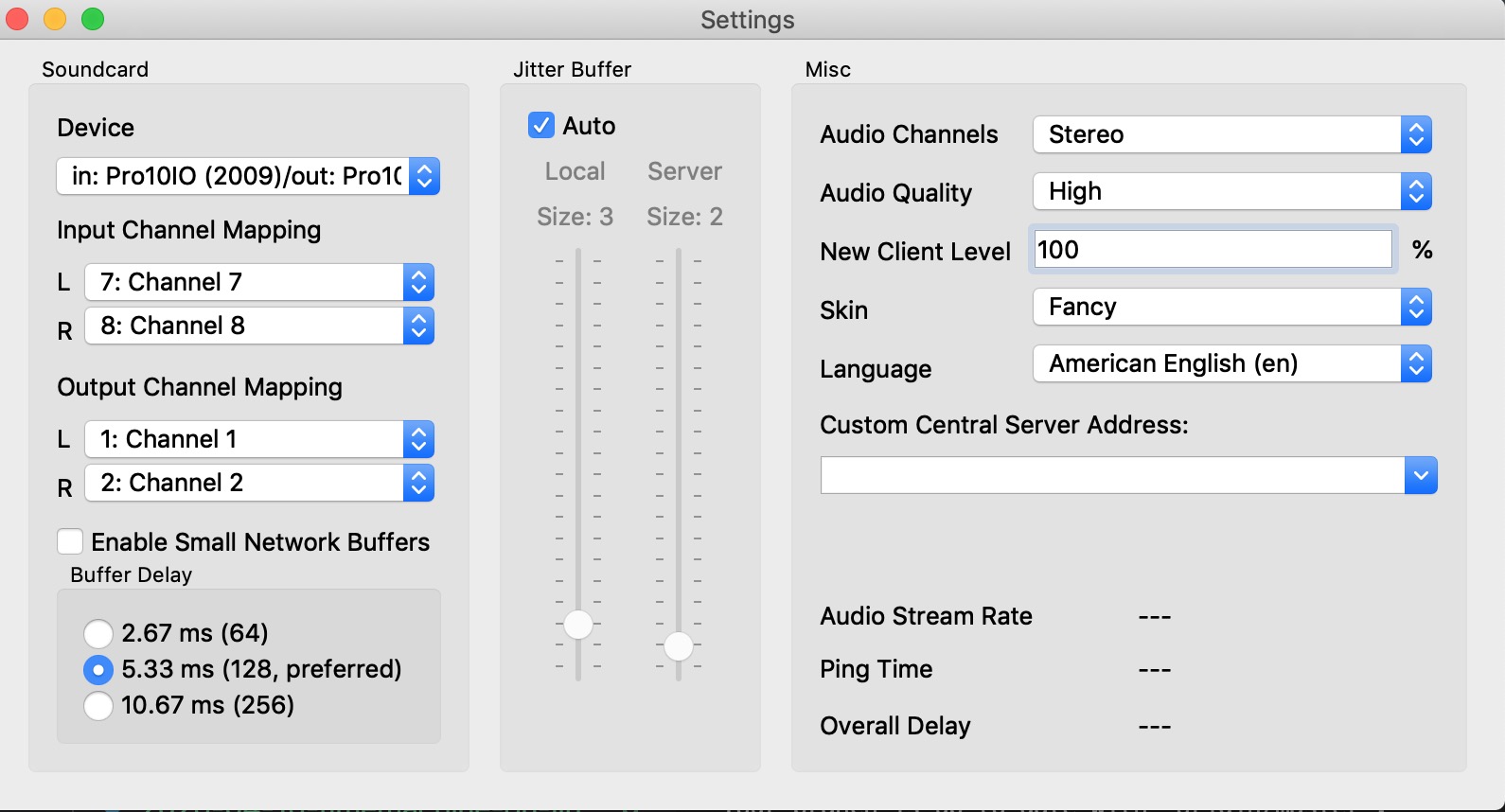This screenshot has width=1505, height=812.
Task: Click the 'Buffer Delay' group label
Action: [132, 574]
